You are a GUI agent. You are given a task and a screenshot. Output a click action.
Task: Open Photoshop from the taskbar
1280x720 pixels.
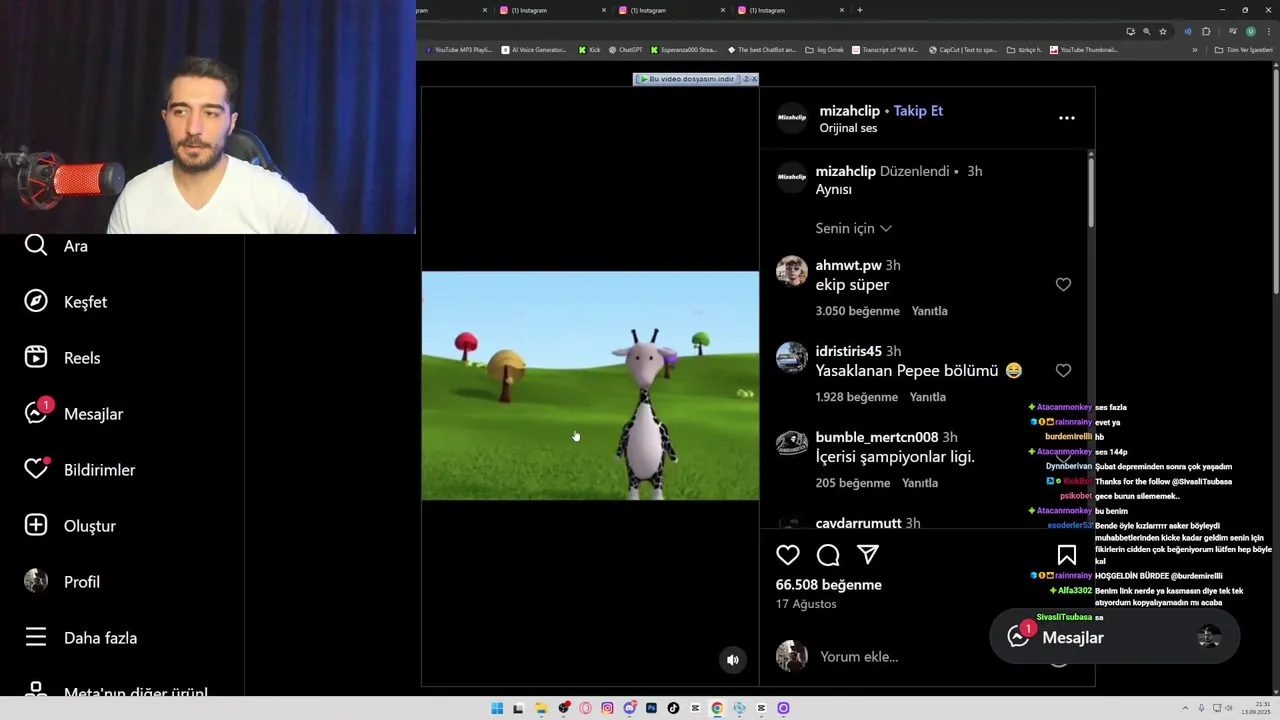point(651,708)
